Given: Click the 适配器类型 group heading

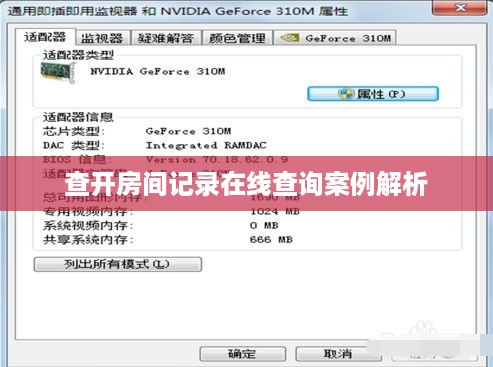Looking at the screenshot, I should 78,55.
